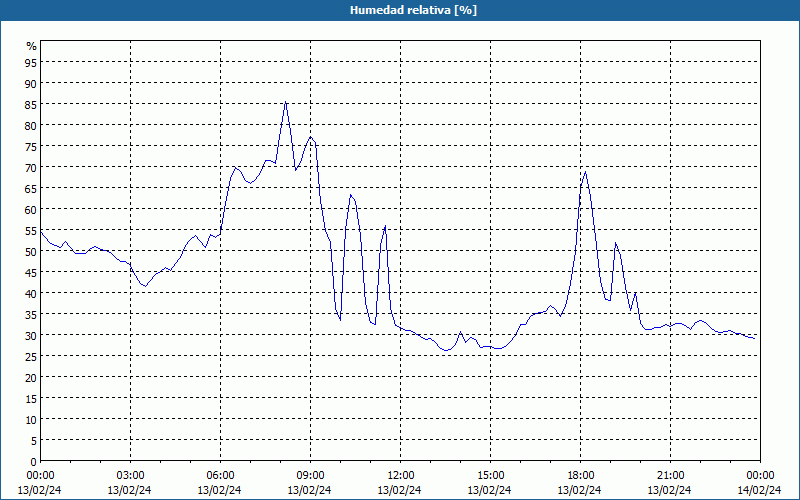This screenshot has height=500, width=800.
Task: Click the 90 value on the Y axis
Action: (31, 83)
